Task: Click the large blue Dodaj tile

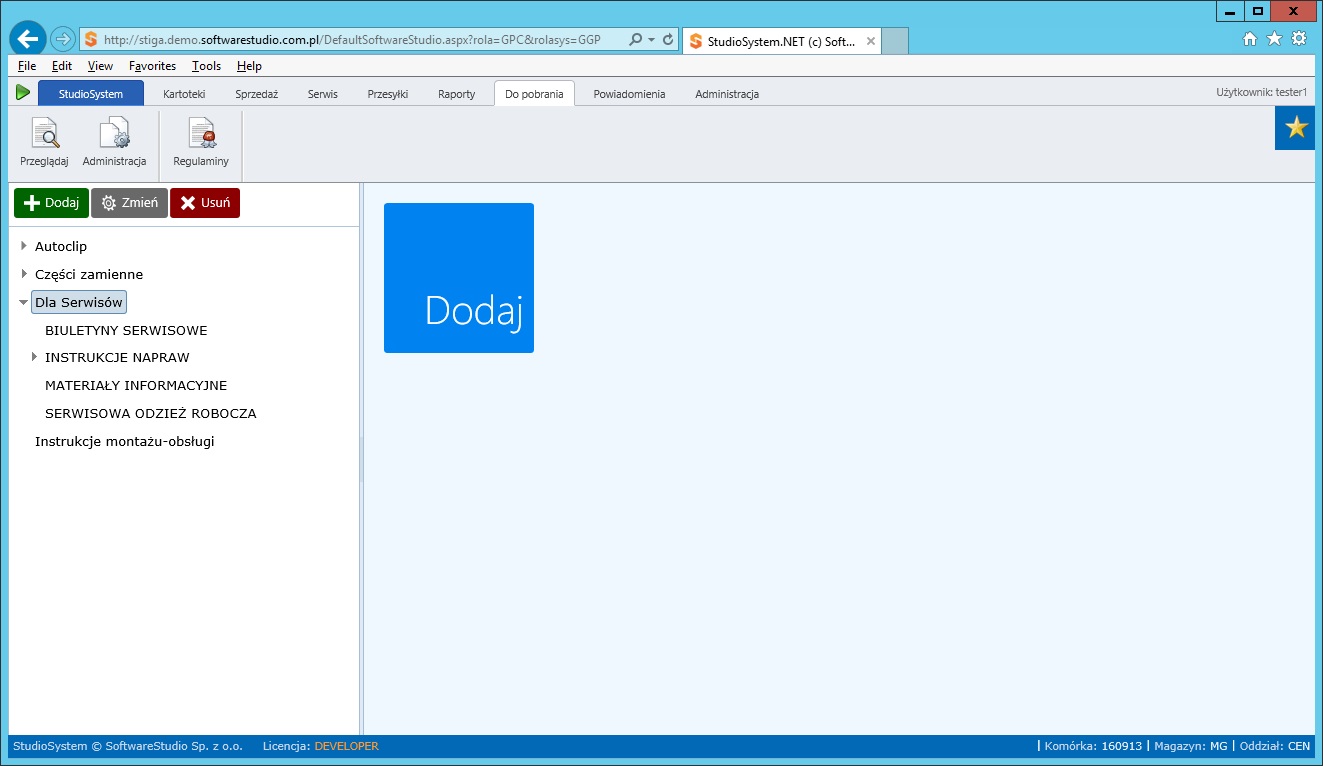Action: click(459, 278)
